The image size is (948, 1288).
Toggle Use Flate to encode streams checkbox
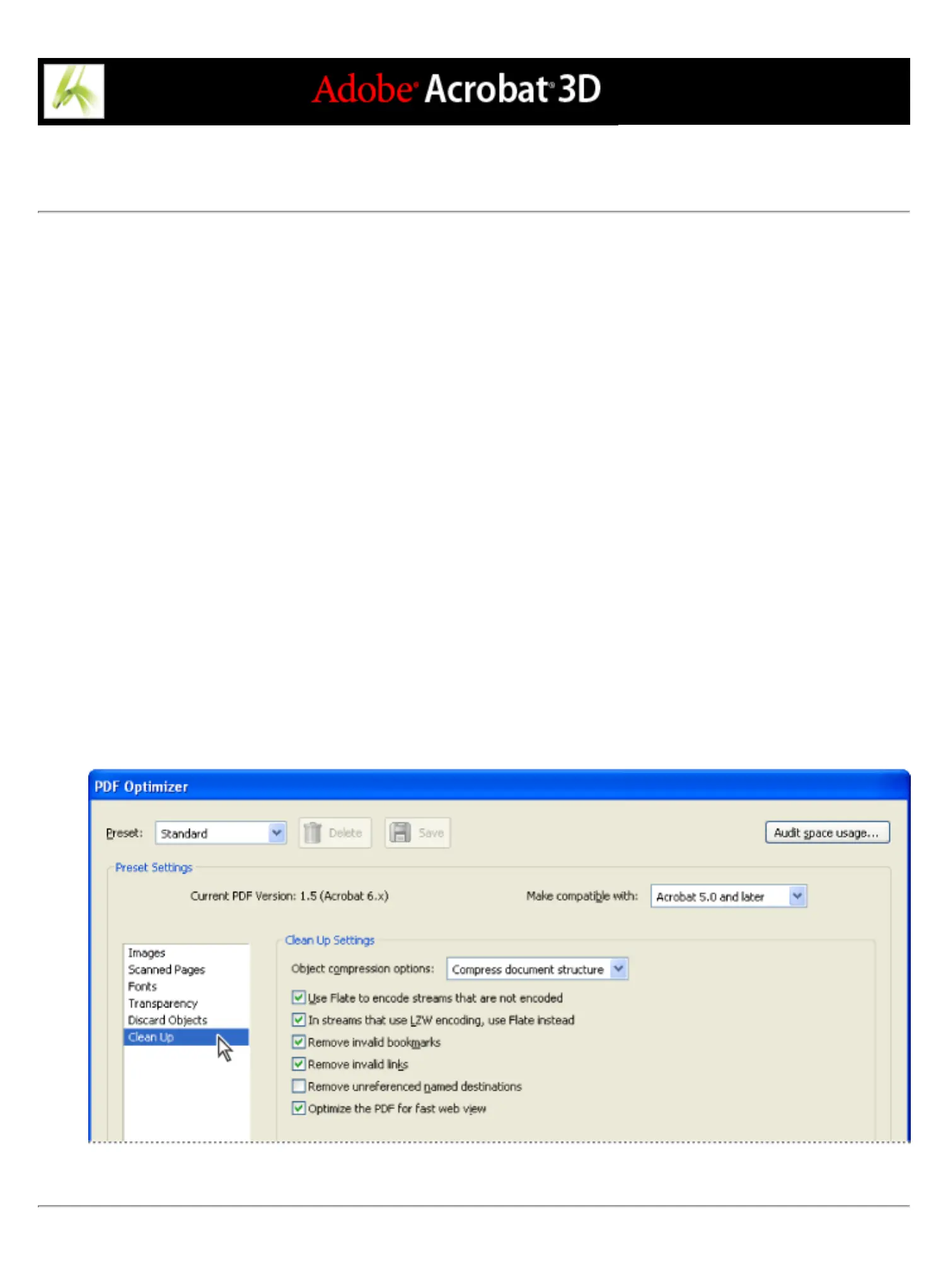click(x=299, y=998)
